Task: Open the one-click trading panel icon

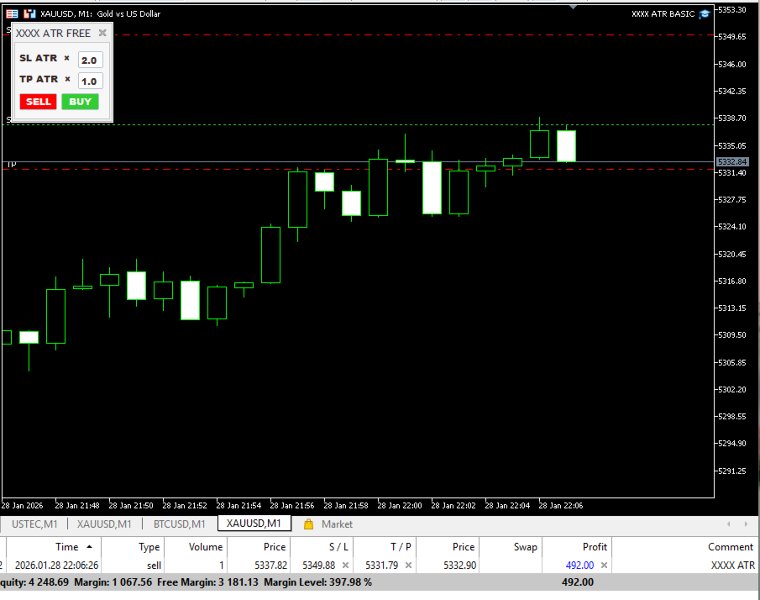Action: pyautogui.click(x=30, y=14)
